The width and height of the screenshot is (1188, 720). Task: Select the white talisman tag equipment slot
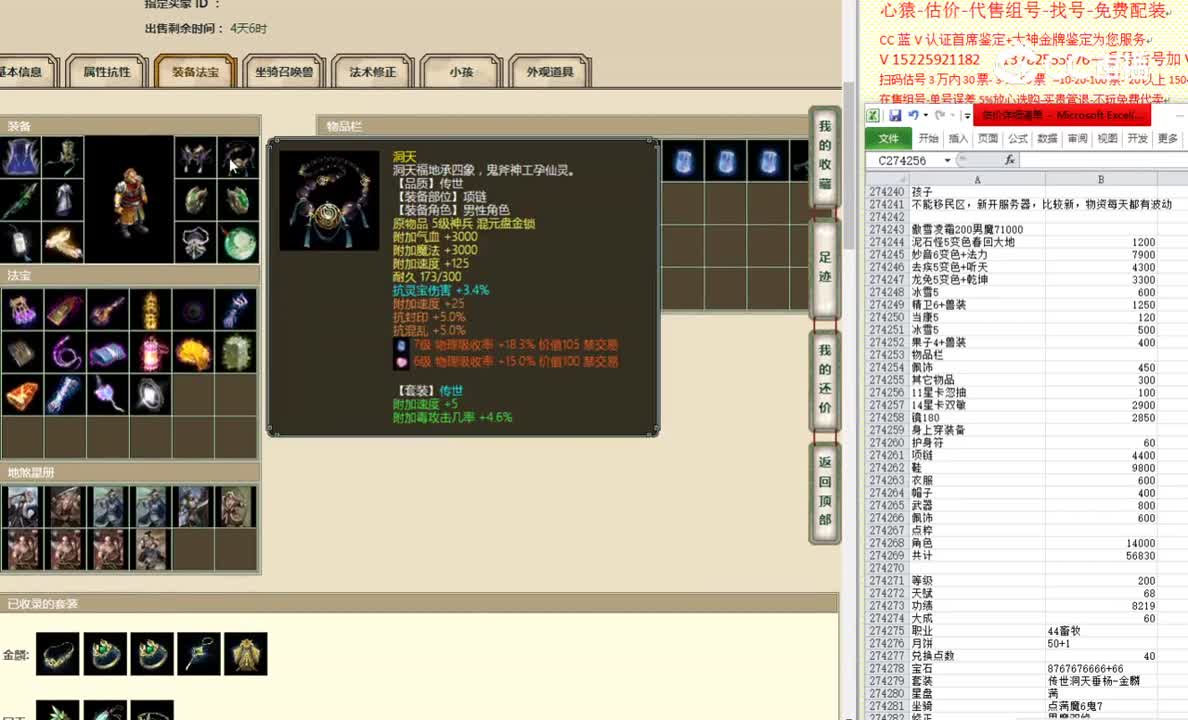tap(20, 243)
